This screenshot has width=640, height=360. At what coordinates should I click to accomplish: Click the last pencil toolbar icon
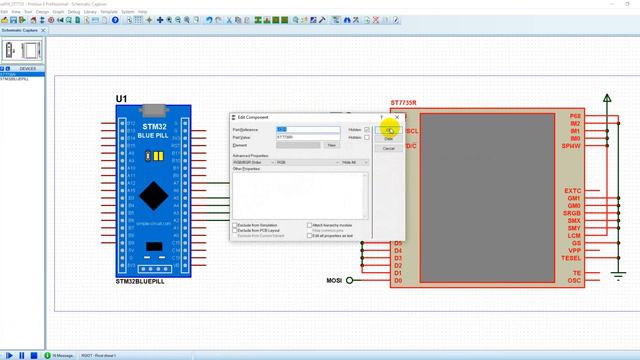(396, 20)
